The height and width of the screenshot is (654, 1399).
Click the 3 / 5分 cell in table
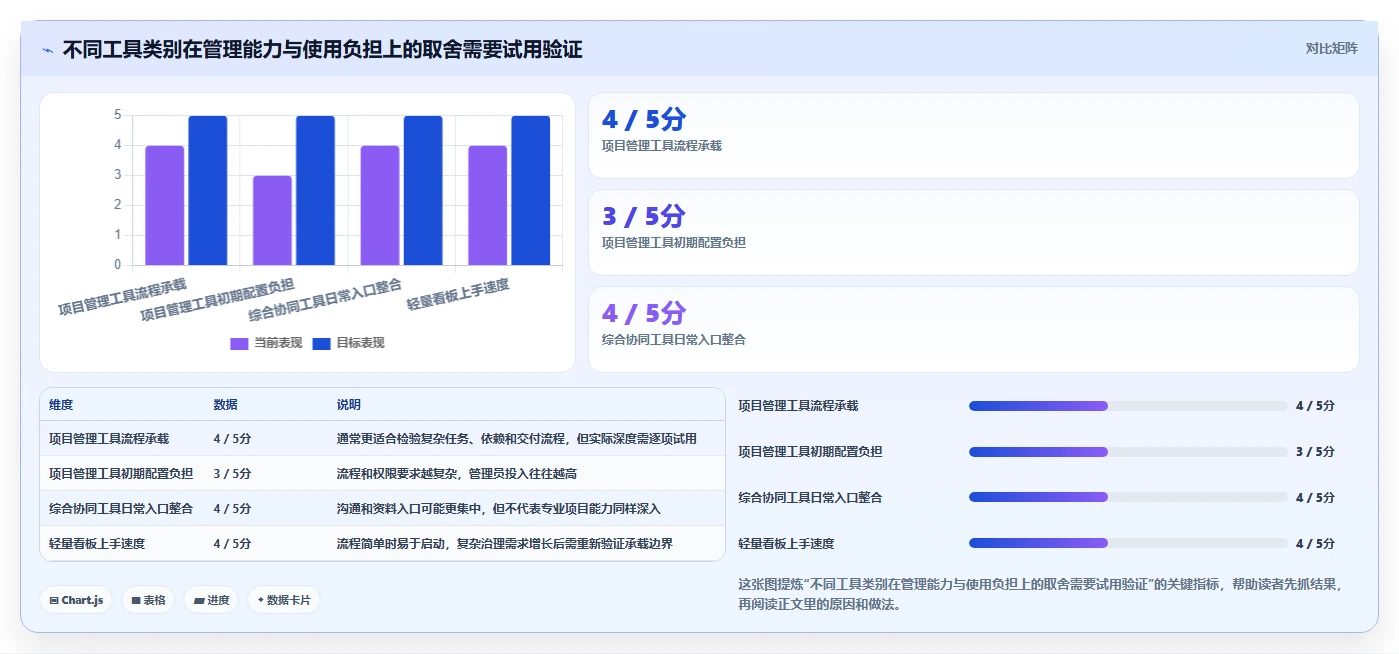232,474
